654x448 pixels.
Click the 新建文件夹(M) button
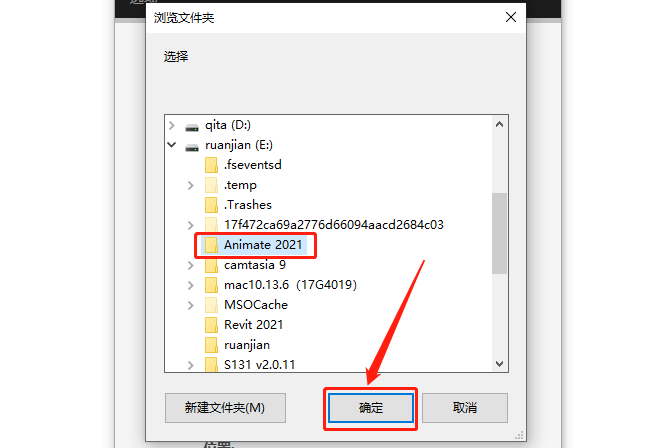point(225,408)
